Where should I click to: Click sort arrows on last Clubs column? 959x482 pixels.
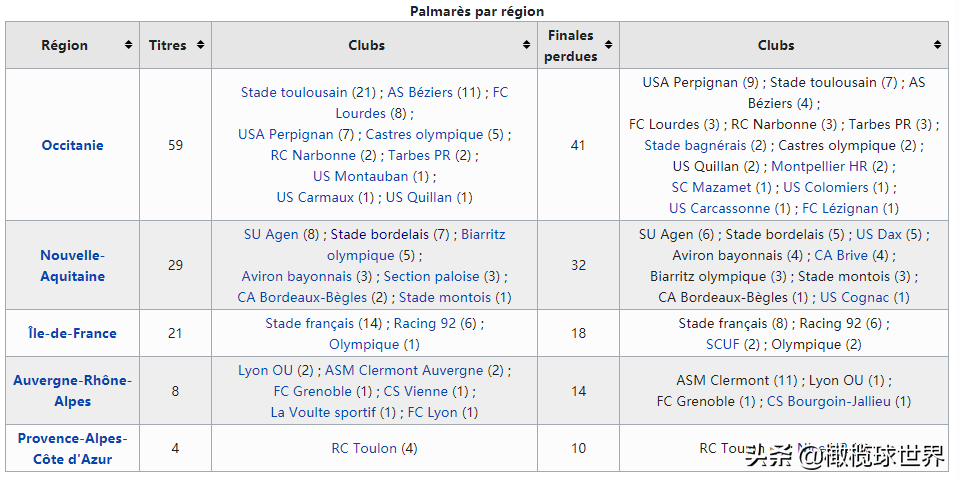pyautogui.click(x=938, y=45)
